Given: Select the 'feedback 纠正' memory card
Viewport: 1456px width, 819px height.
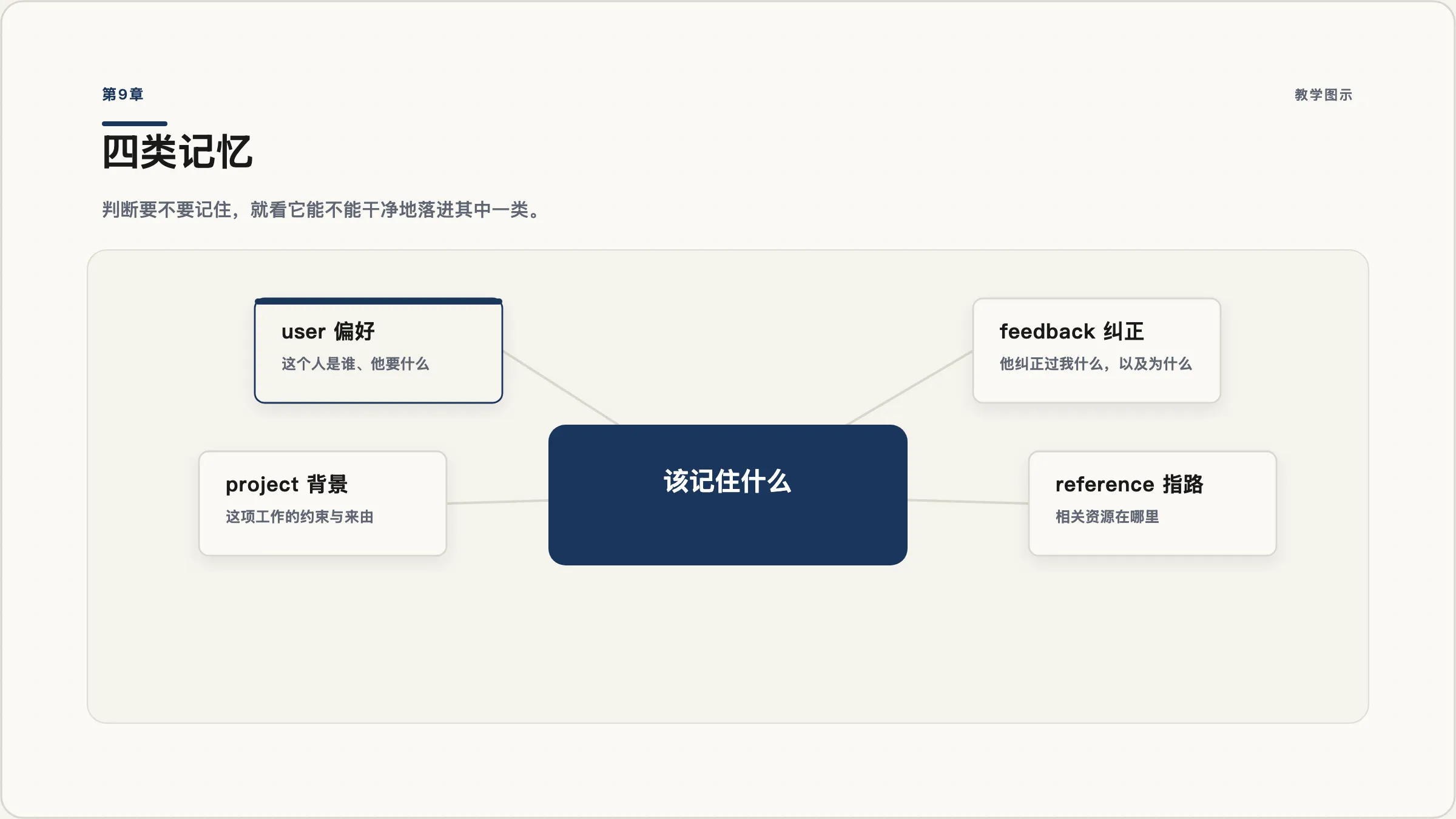Looking at the screenshot, I should click(x=1097, y=351).
